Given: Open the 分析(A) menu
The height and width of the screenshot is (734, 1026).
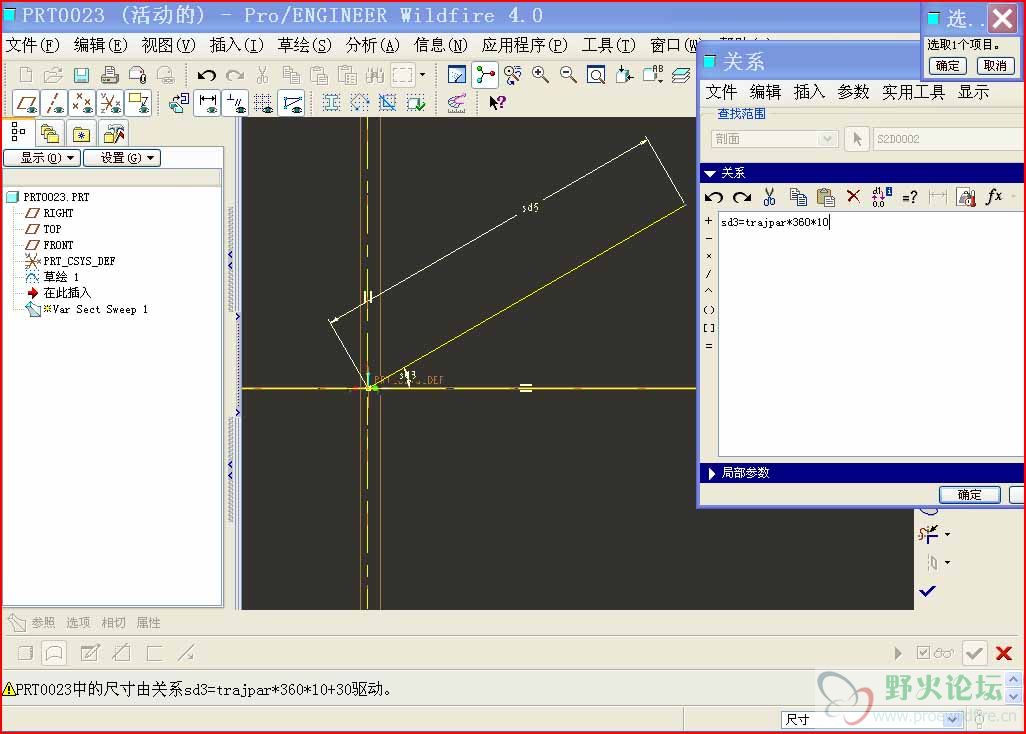Looking at the screenshot, I should 372,45.
